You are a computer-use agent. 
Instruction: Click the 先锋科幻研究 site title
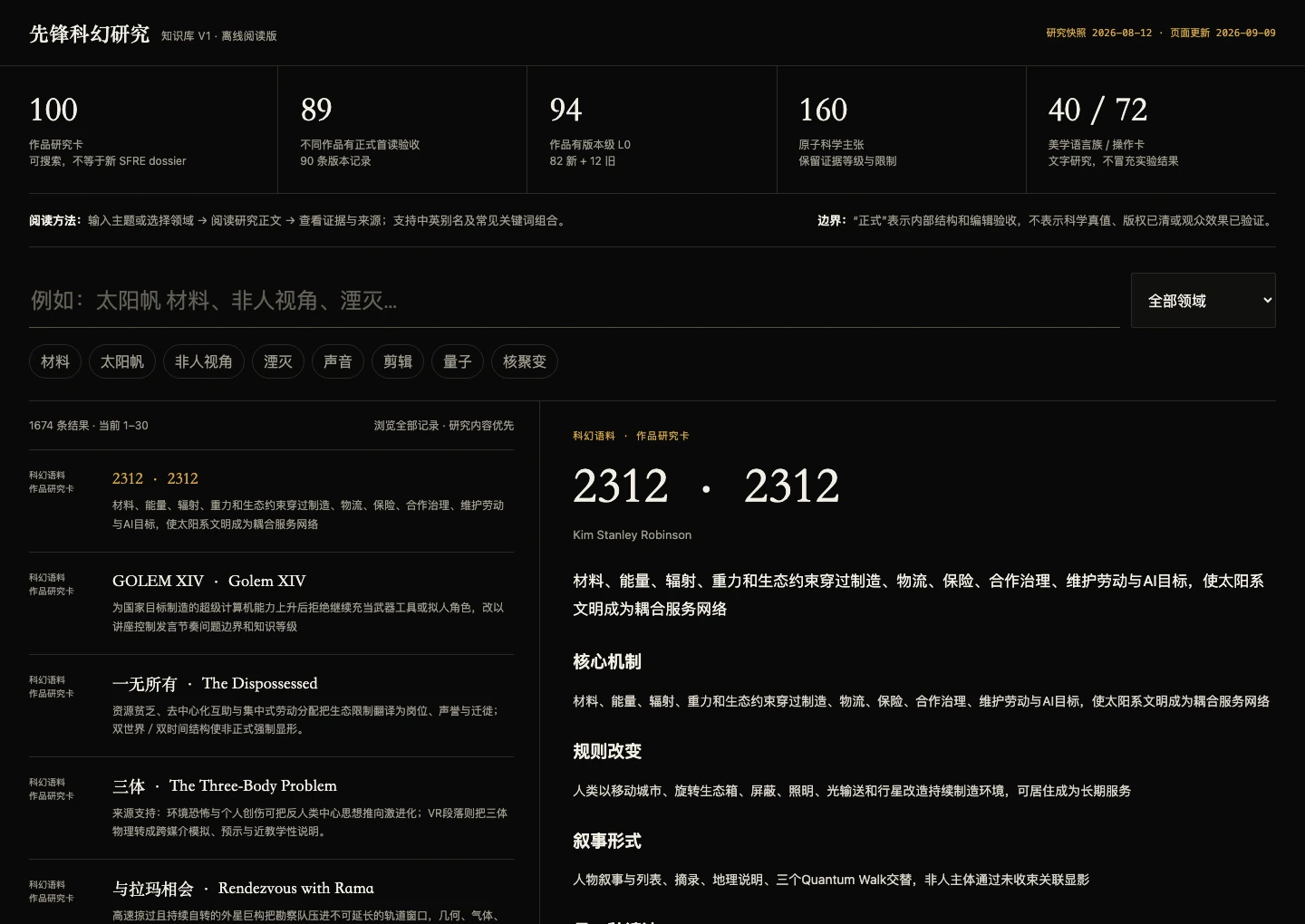89,34
